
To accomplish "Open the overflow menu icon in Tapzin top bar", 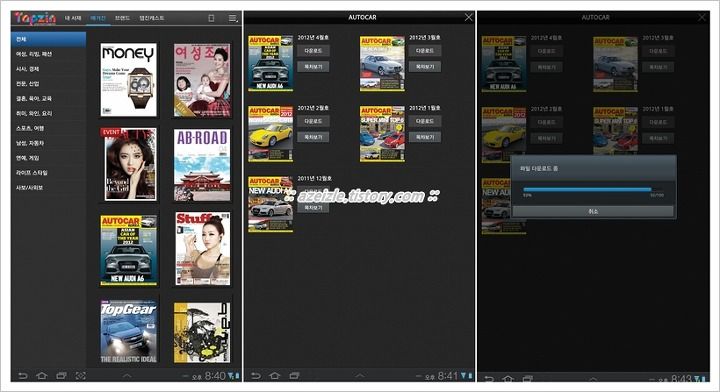I will pyautogui.click(x=233, y=18).
